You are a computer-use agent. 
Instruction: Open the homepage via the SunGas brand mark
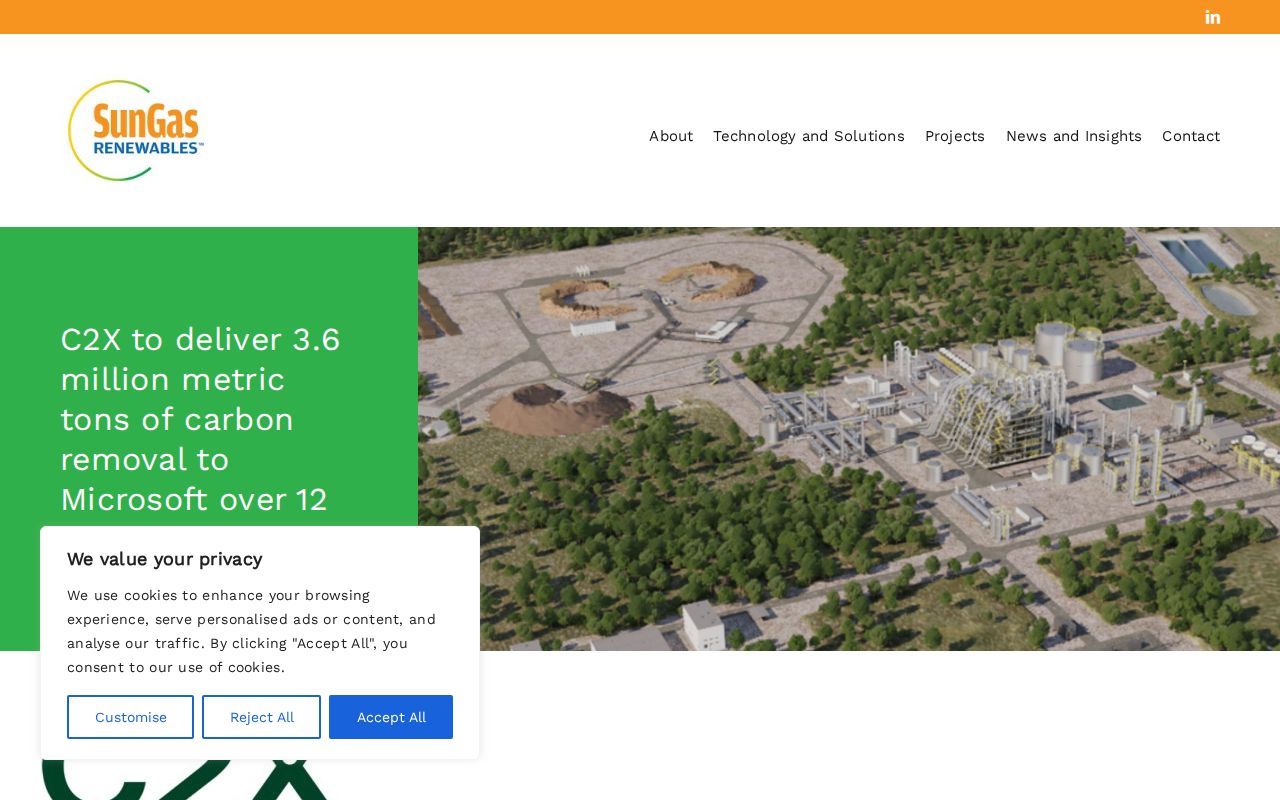coord(135,129)
